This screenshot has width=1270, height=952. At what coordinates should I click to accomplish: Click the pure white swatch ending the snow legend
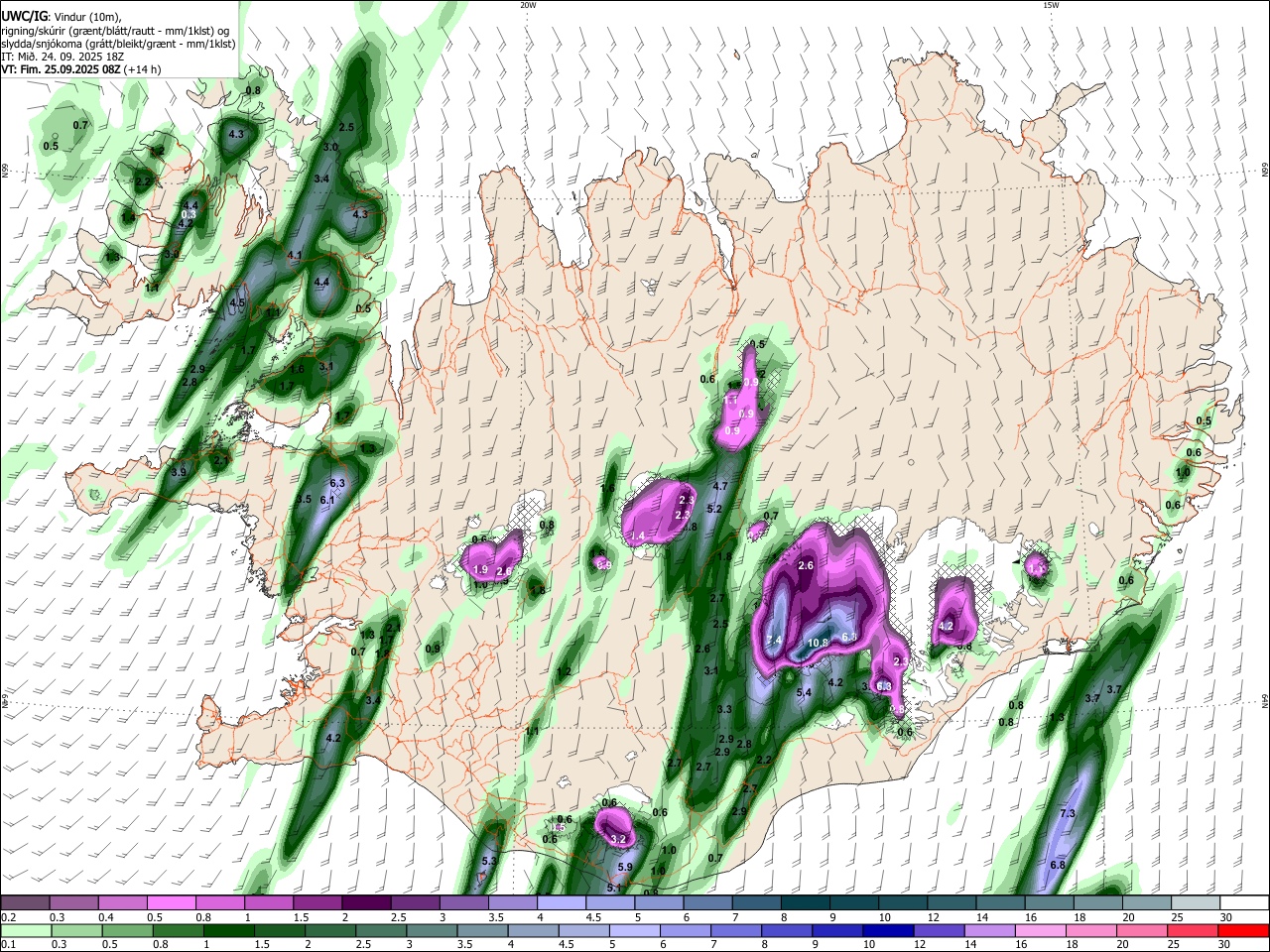[1243, 903]
